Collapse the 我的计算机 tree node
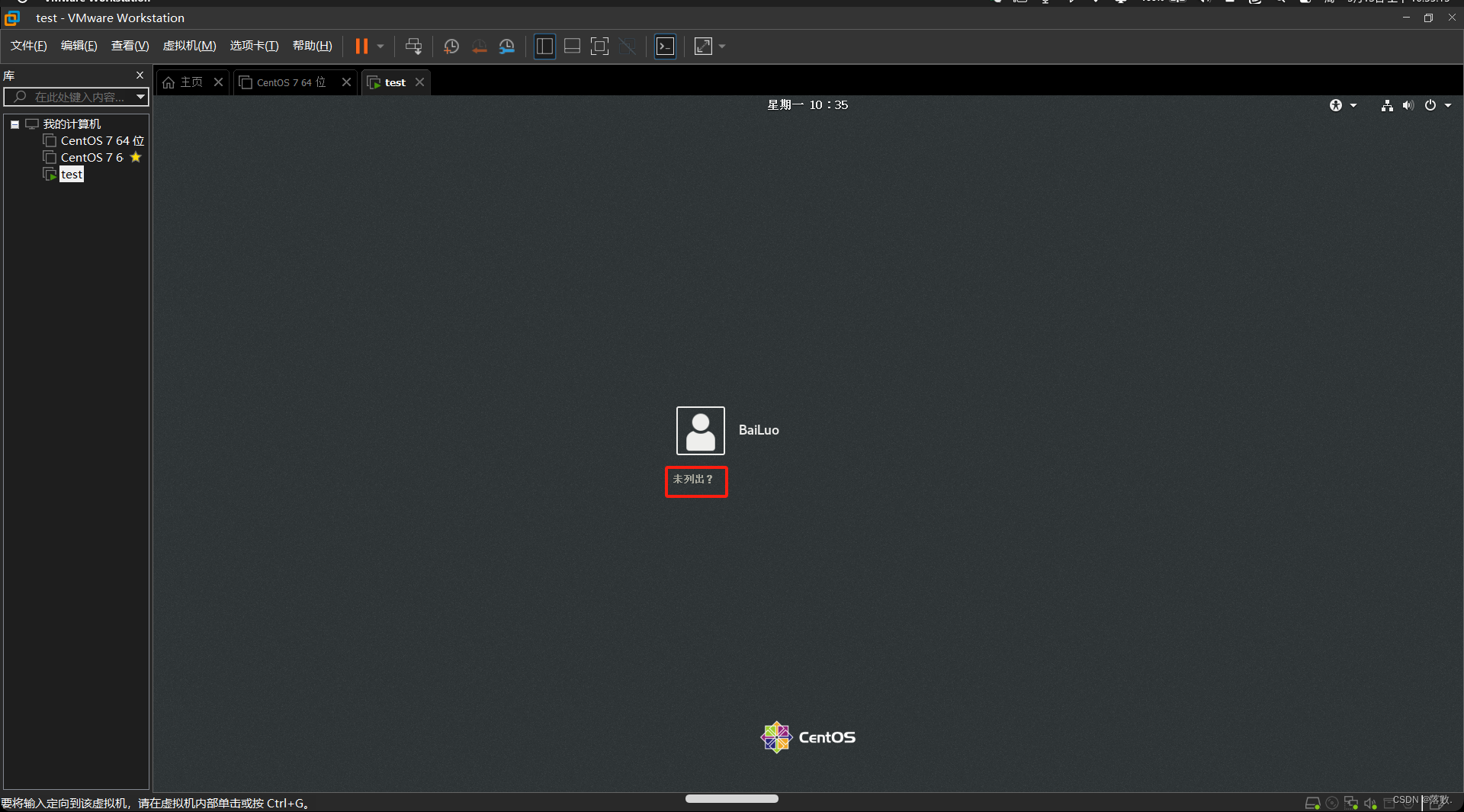 [14, 124]
